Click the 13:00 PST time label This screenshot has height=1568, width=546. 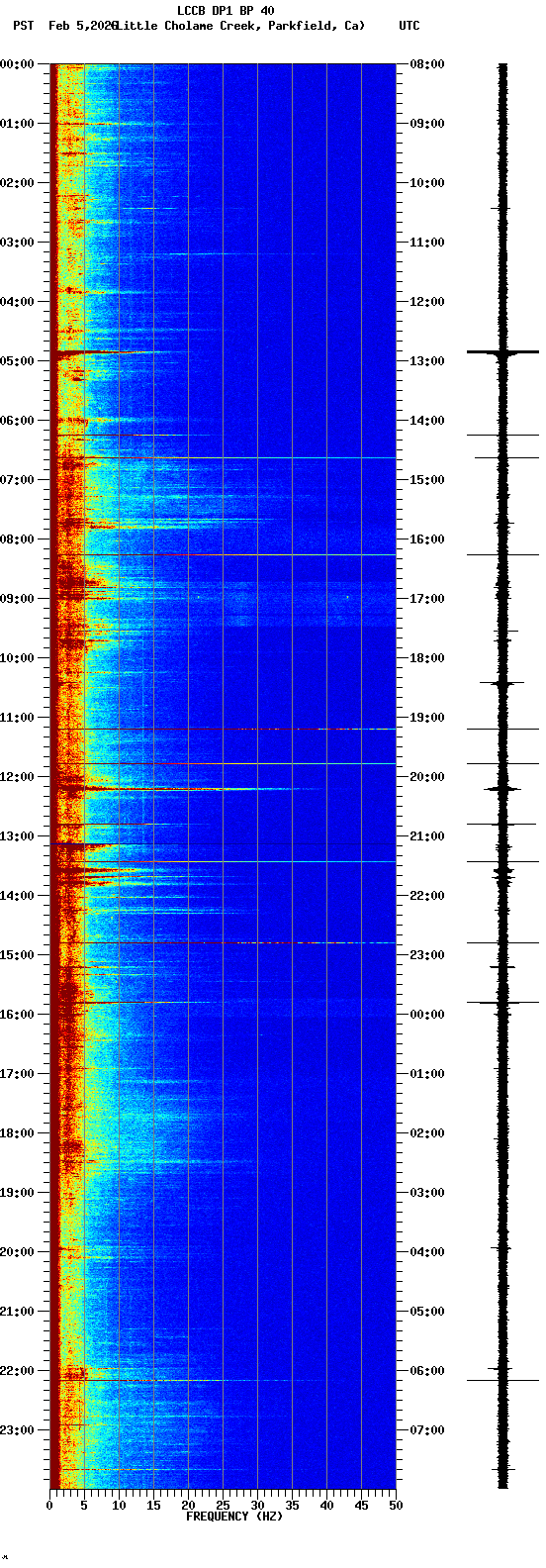(18, 836)
